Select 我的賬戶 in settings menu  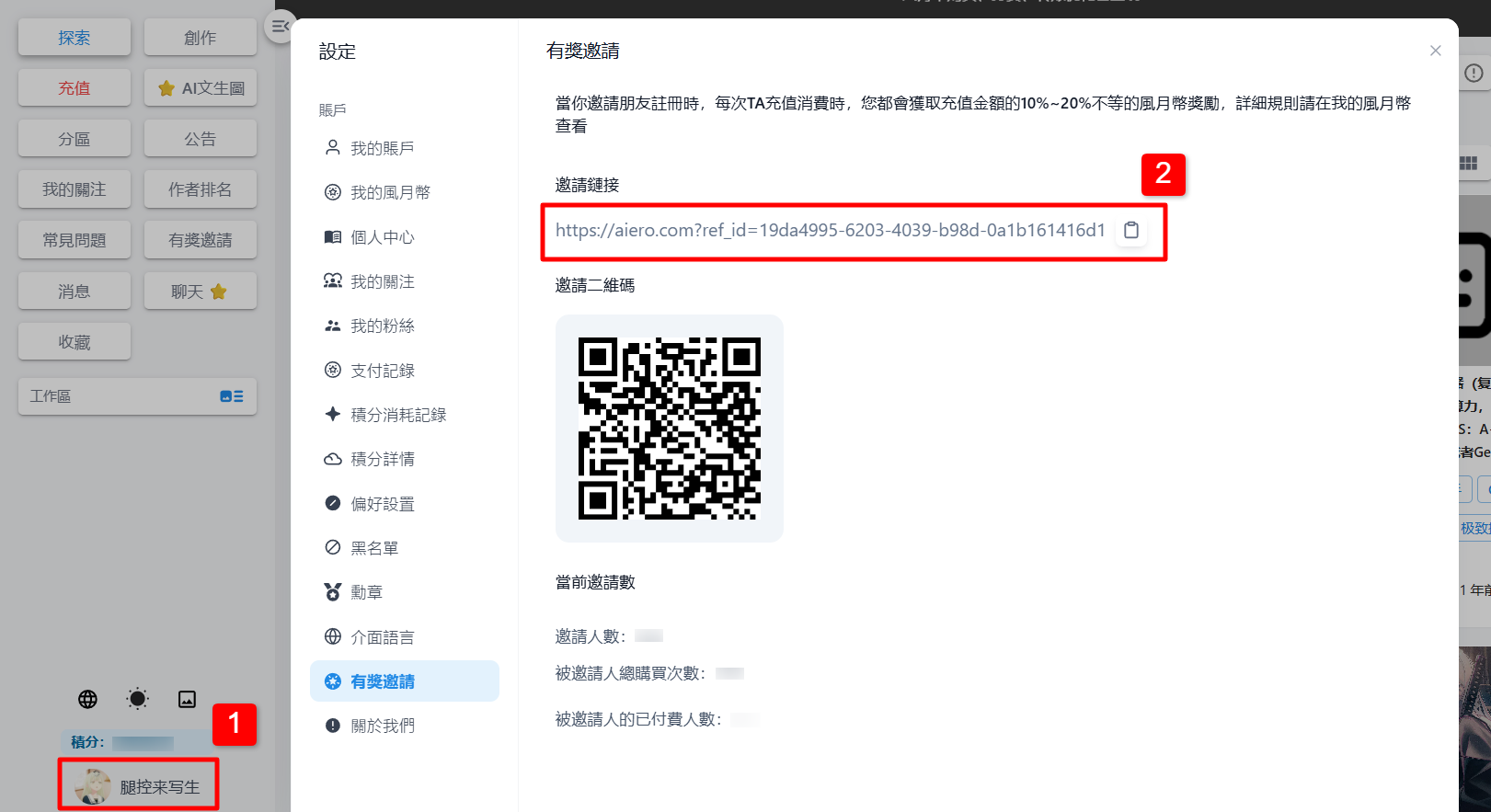[405, 148]
